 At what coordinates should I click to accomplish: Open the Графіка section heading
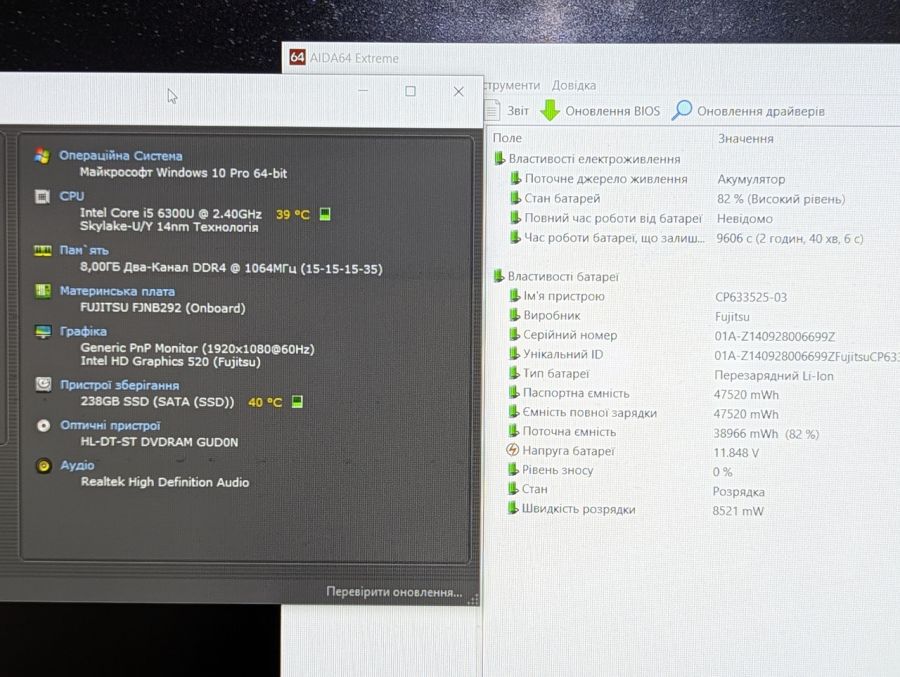pos(83,331)
